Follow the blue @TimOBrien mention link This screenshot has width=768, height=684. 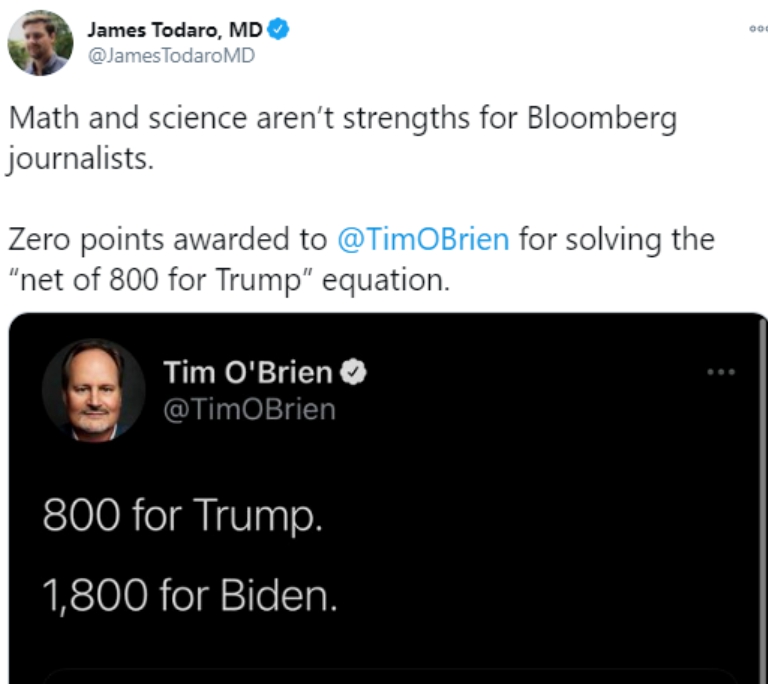click(424, 240)
